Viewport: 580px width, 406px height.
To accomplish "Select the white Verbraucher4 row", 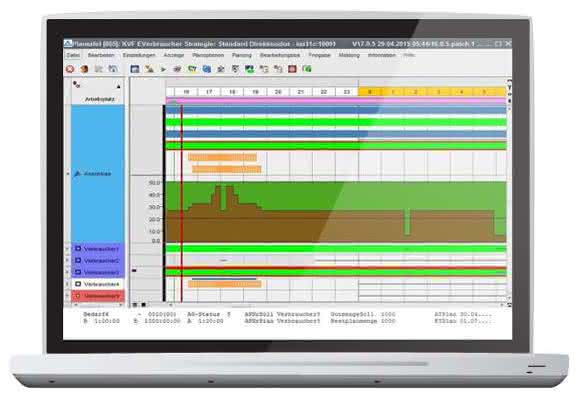I will pos(98,284).
